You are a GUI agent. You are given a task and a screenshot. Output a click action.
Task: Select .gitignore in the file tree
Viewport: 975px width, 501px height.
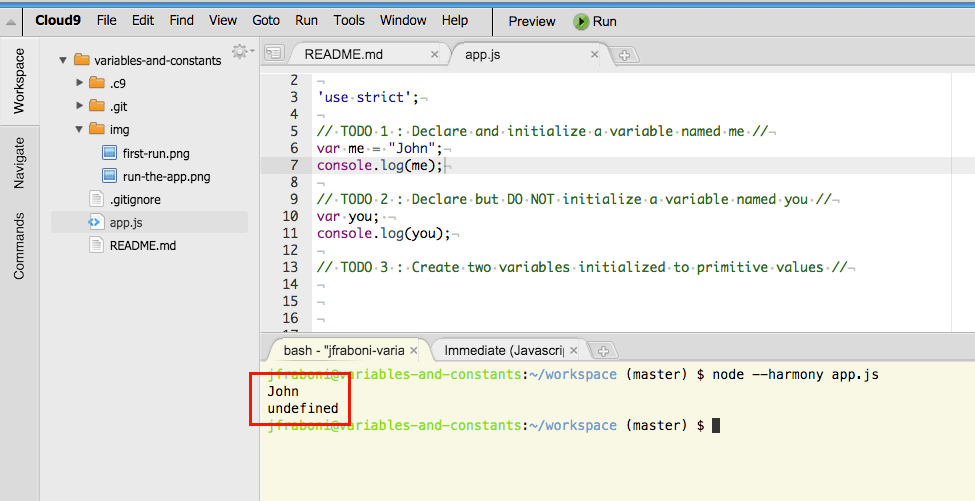[x=135, y=200]
